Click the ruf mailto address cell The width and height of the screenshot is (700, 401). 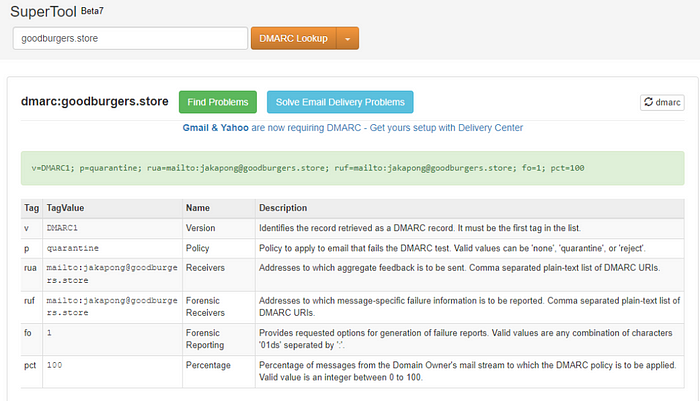click(x=112, y=307)
